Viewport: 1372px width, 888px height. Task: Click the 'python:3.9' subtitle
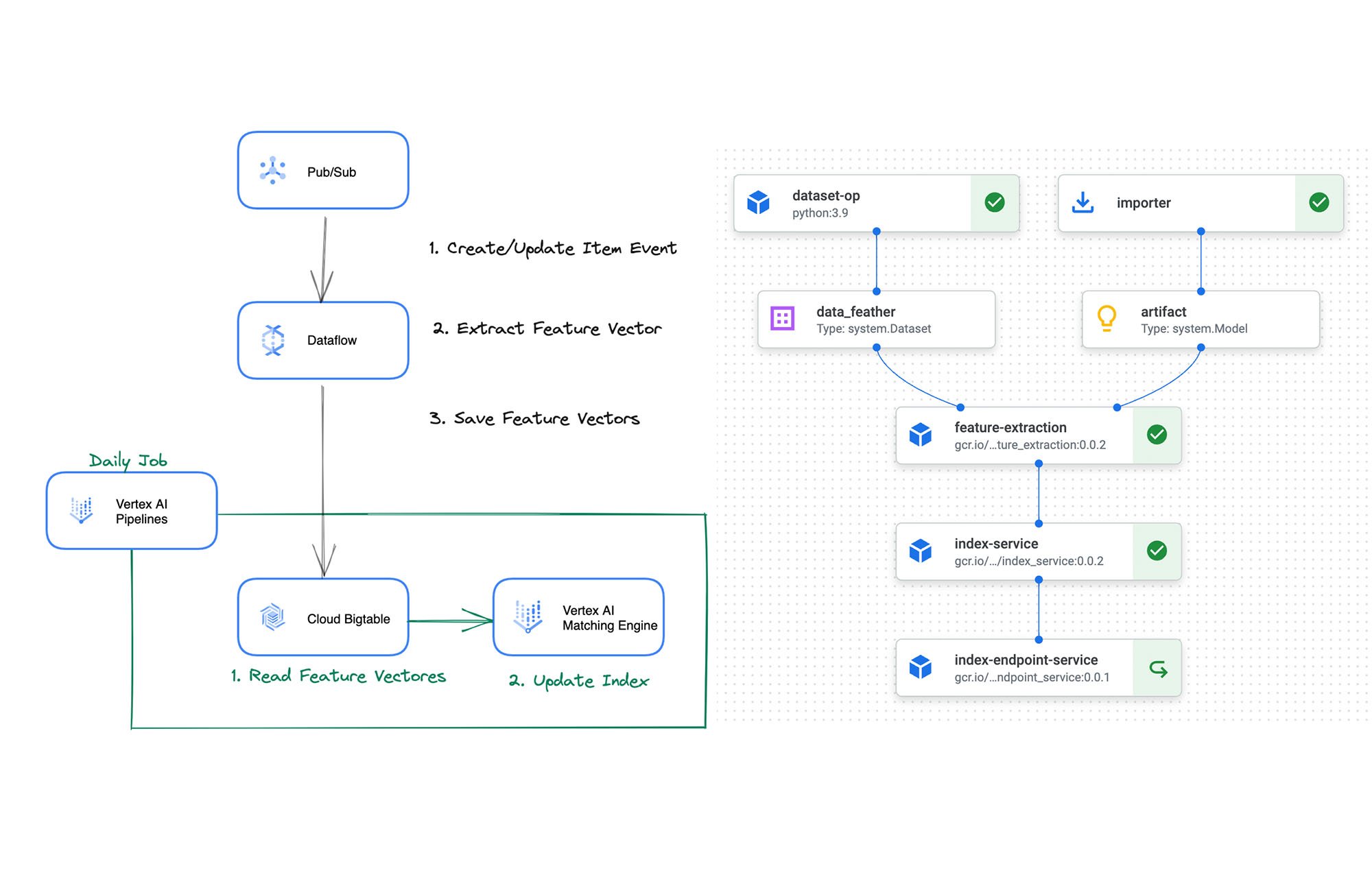[x=820, y=213]
